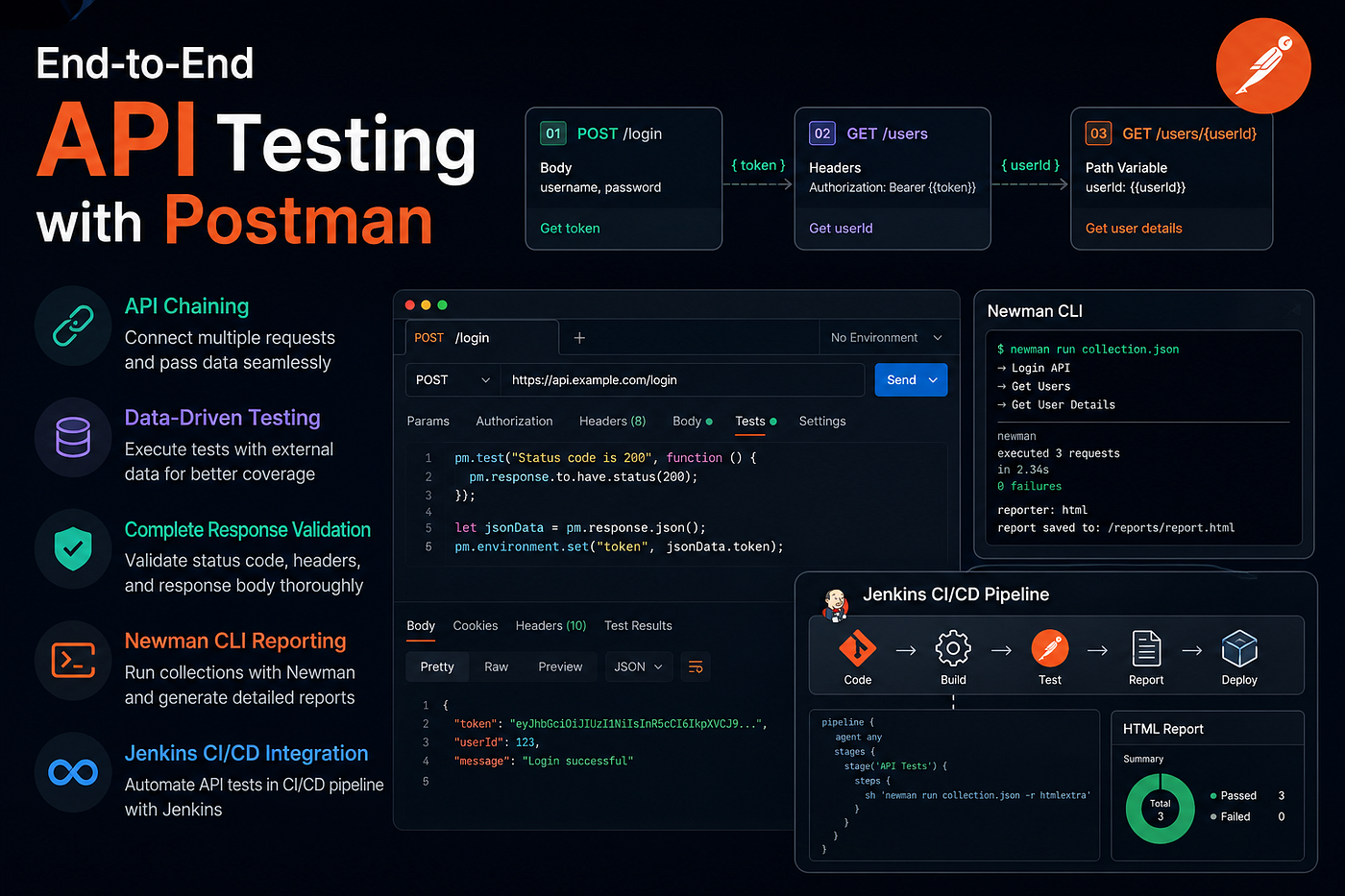The height and width of the screenshot is (896, 1345).
Task: Open the request Body tab
Action: click(692, 421)
